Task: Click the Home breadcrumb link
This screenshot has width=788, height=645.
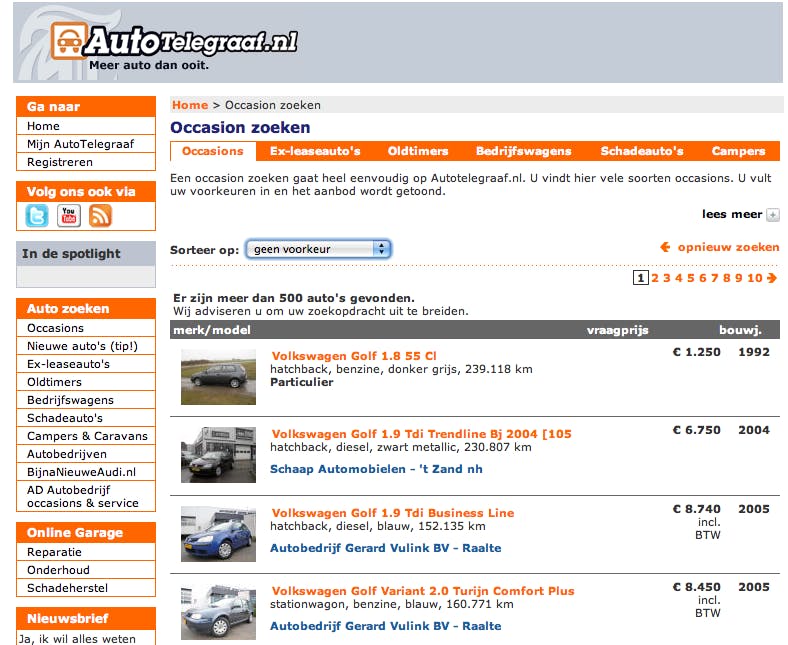Action: click(190, 105)
